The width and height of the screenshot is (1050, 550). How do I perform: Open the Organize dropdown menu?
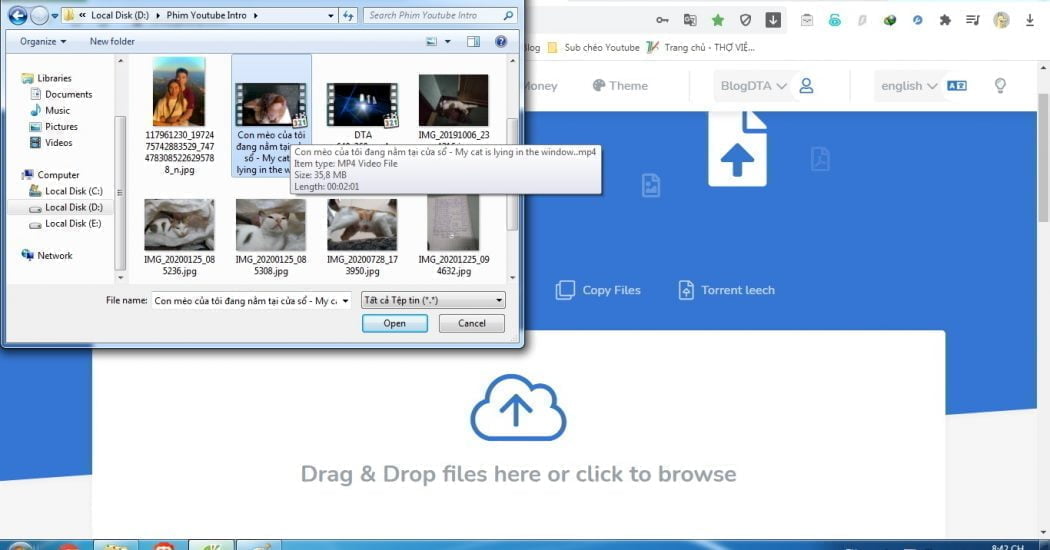pyautogui.click(x=43, y=42)
